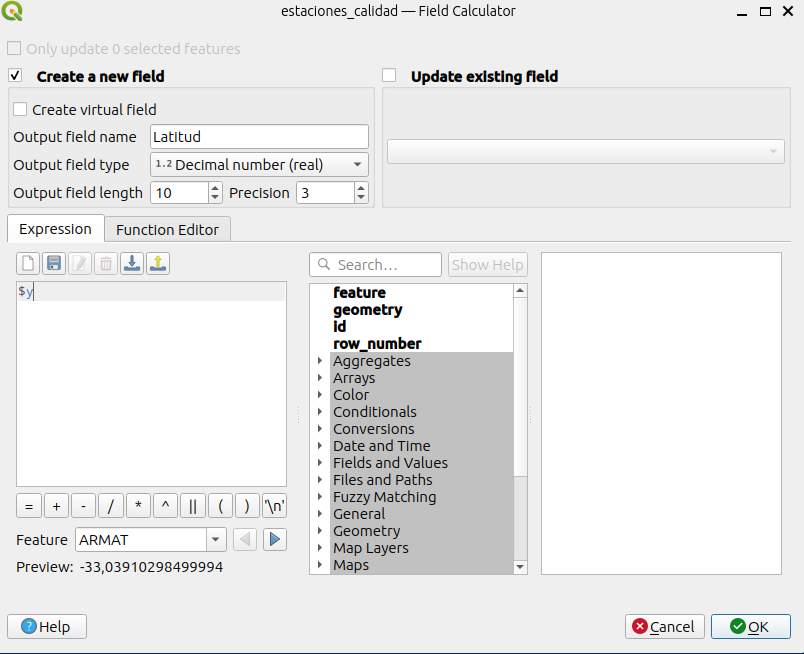Switch to Function Editor tab
This screenshot has width=804, height=654.
coord(167,230)
